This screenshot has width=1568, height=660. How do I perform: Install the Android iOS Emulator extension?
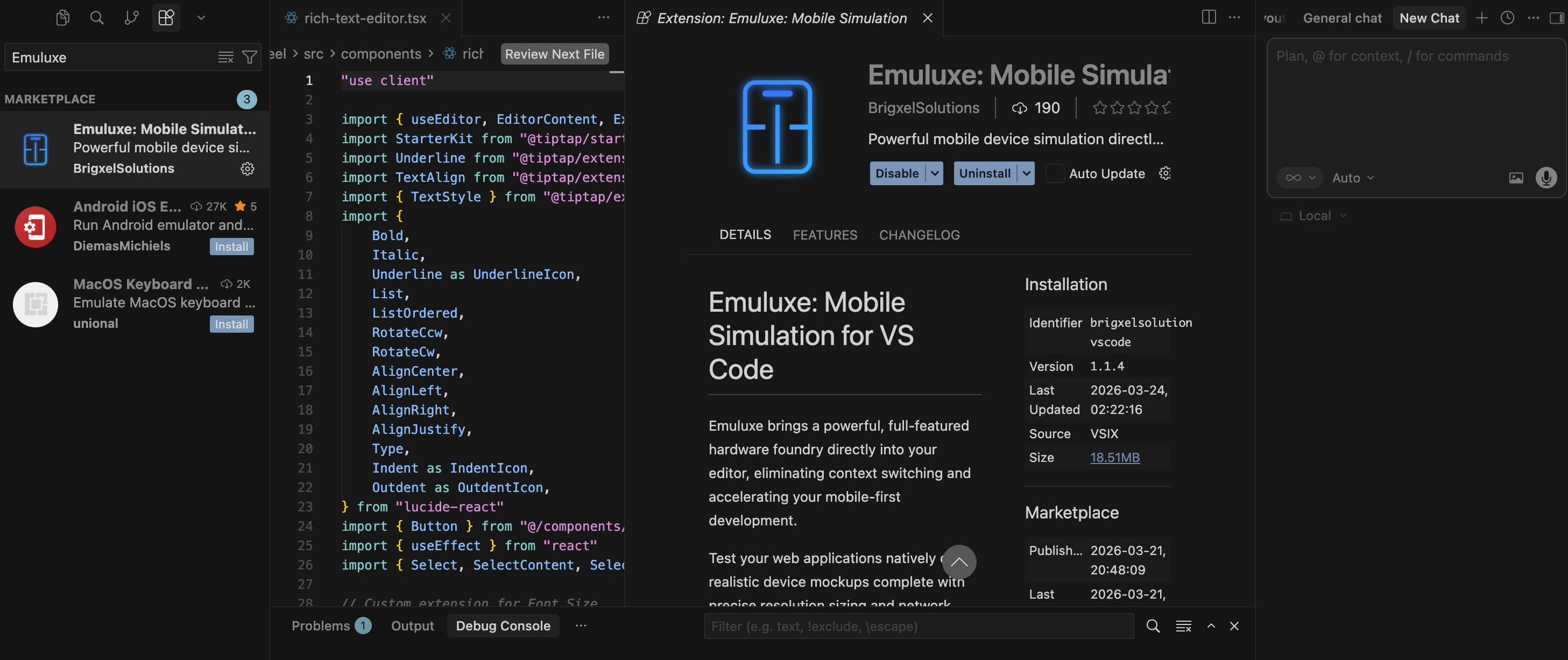point(231,247)
